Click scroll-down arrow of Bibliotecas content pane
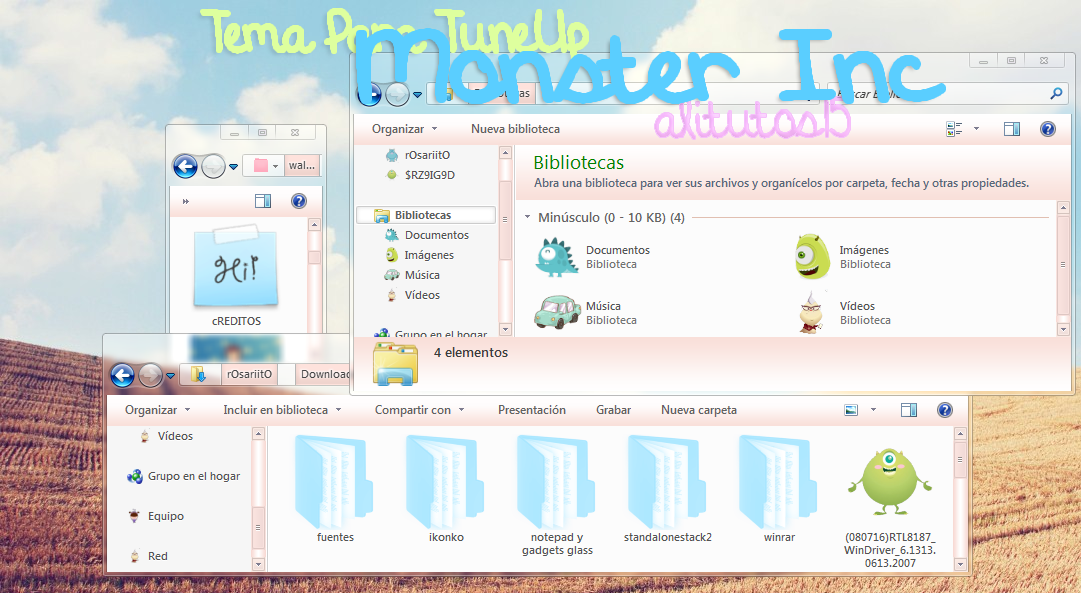Image resolution: width=1081 pixels, height=593 pixels. (x=1062, y=330)
